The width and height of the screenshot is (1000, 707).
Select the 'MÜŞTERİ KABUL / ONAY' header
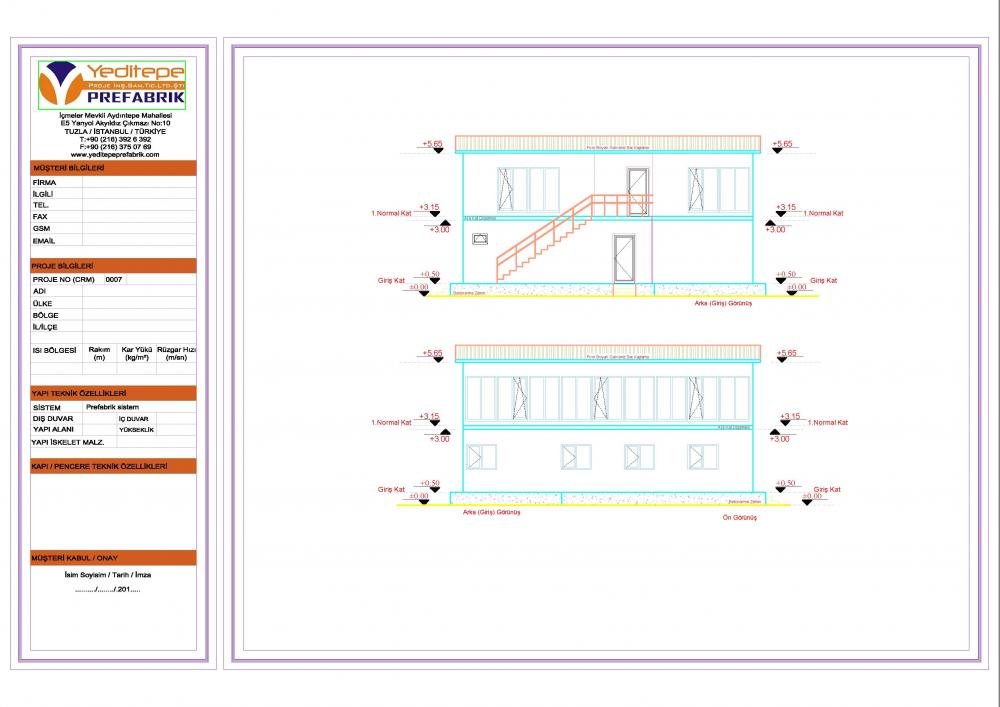pos(114,558)
